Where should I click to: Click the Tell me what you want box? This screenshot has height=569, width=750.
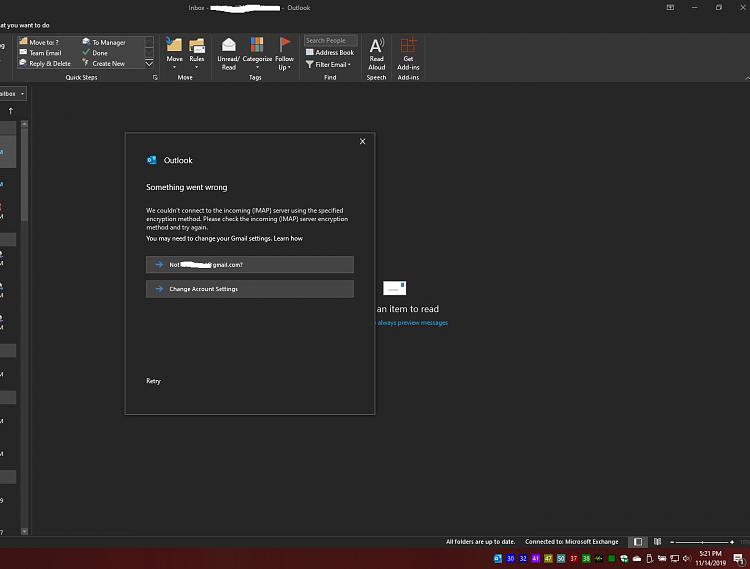coord(25,25)
